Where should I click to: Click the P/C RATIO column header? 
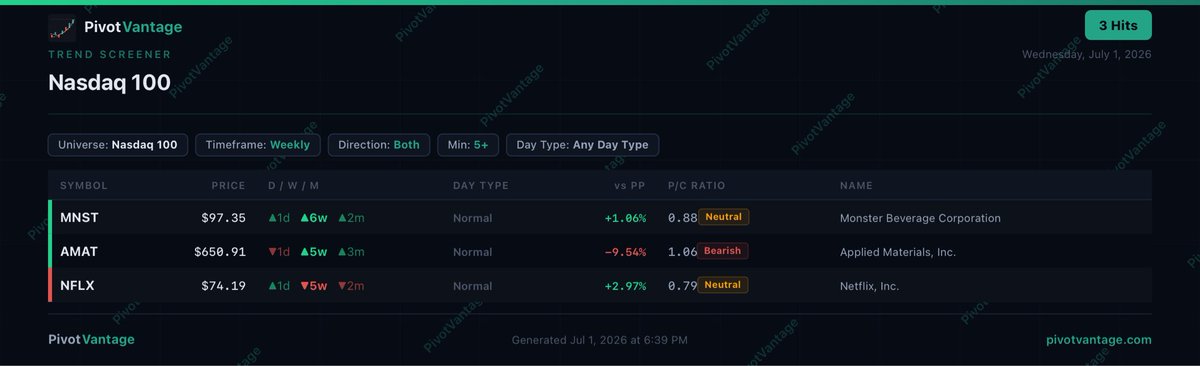click(697, 186)
